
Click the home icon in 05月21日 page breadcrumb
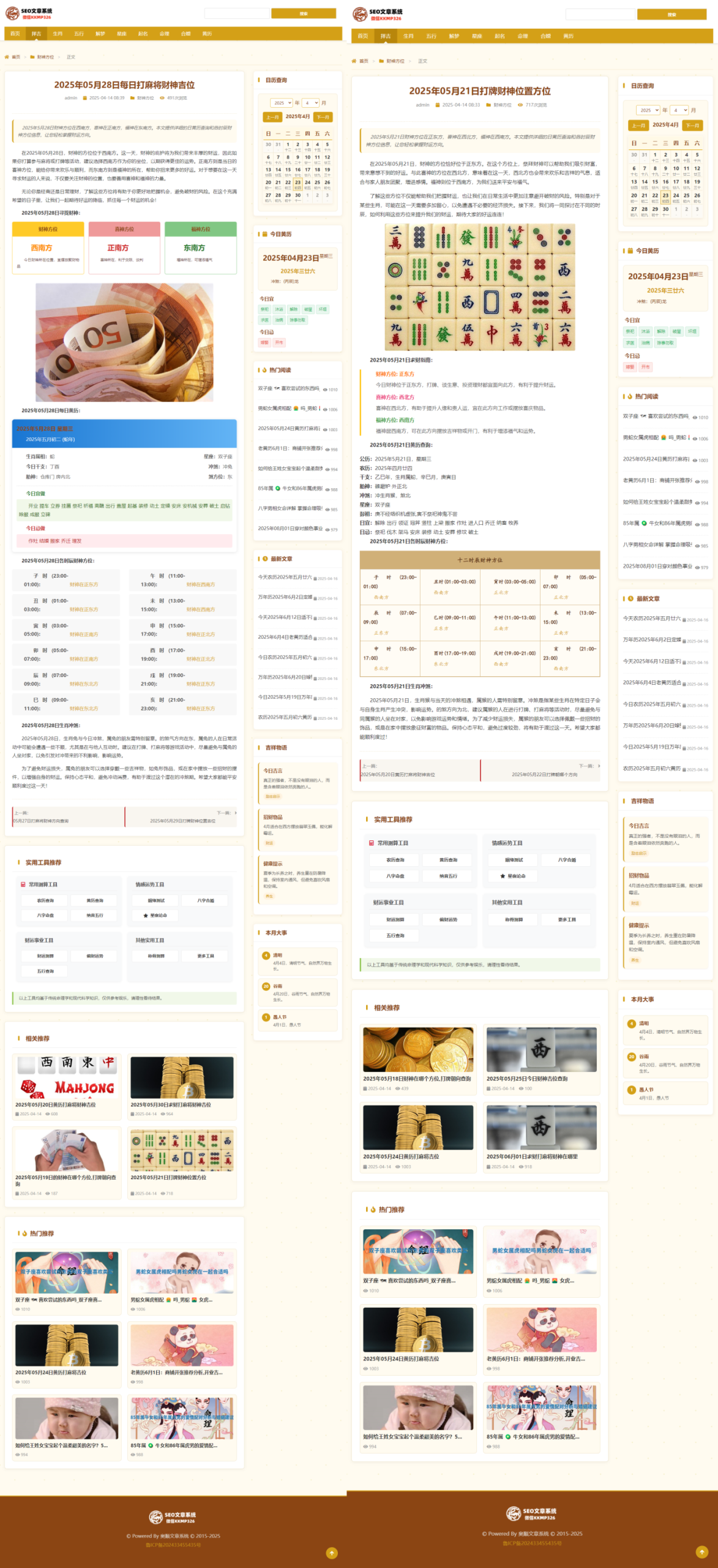(x=354, y=61)
